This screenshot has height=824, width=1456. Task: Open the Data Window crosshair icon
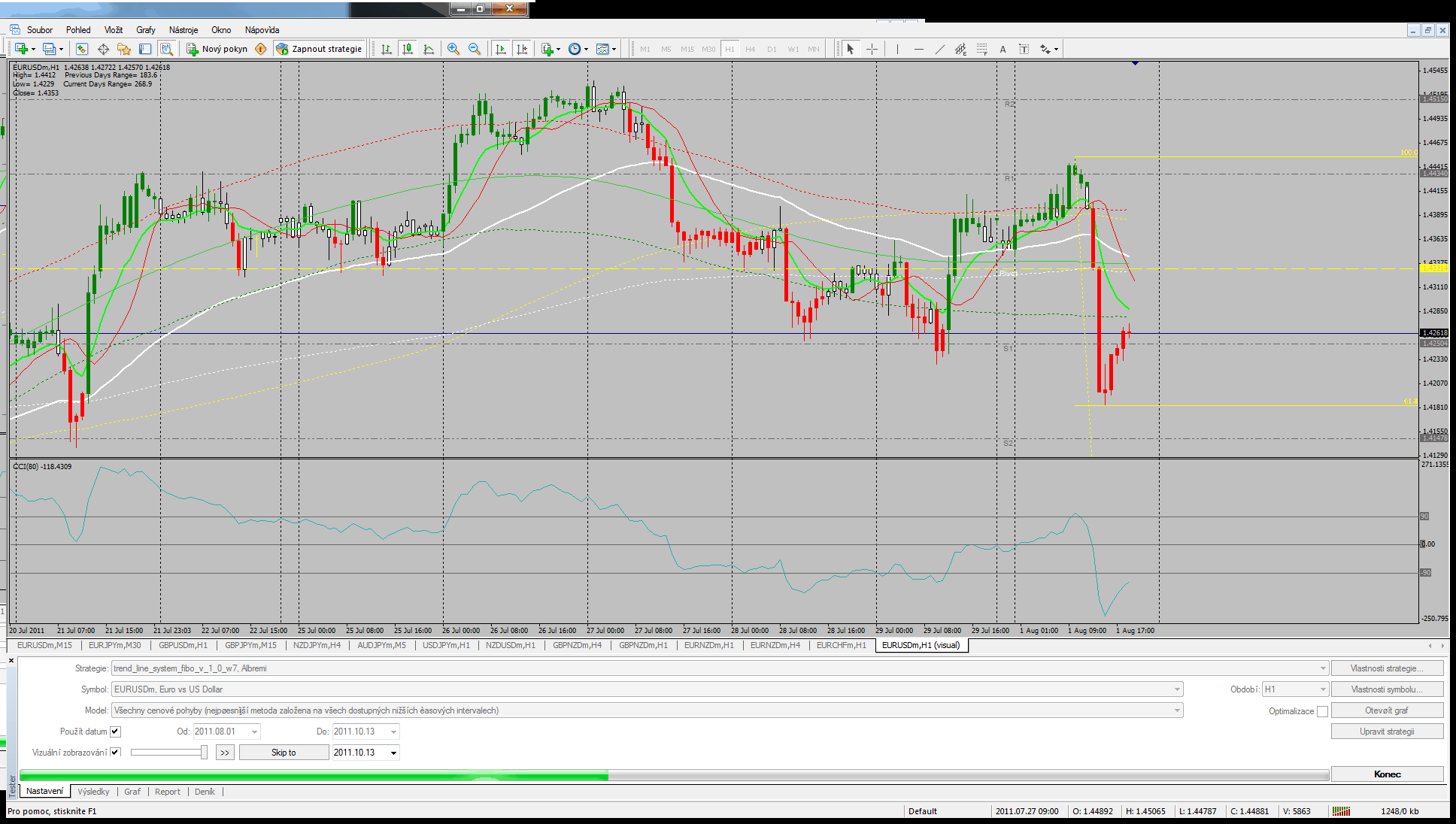103,49
